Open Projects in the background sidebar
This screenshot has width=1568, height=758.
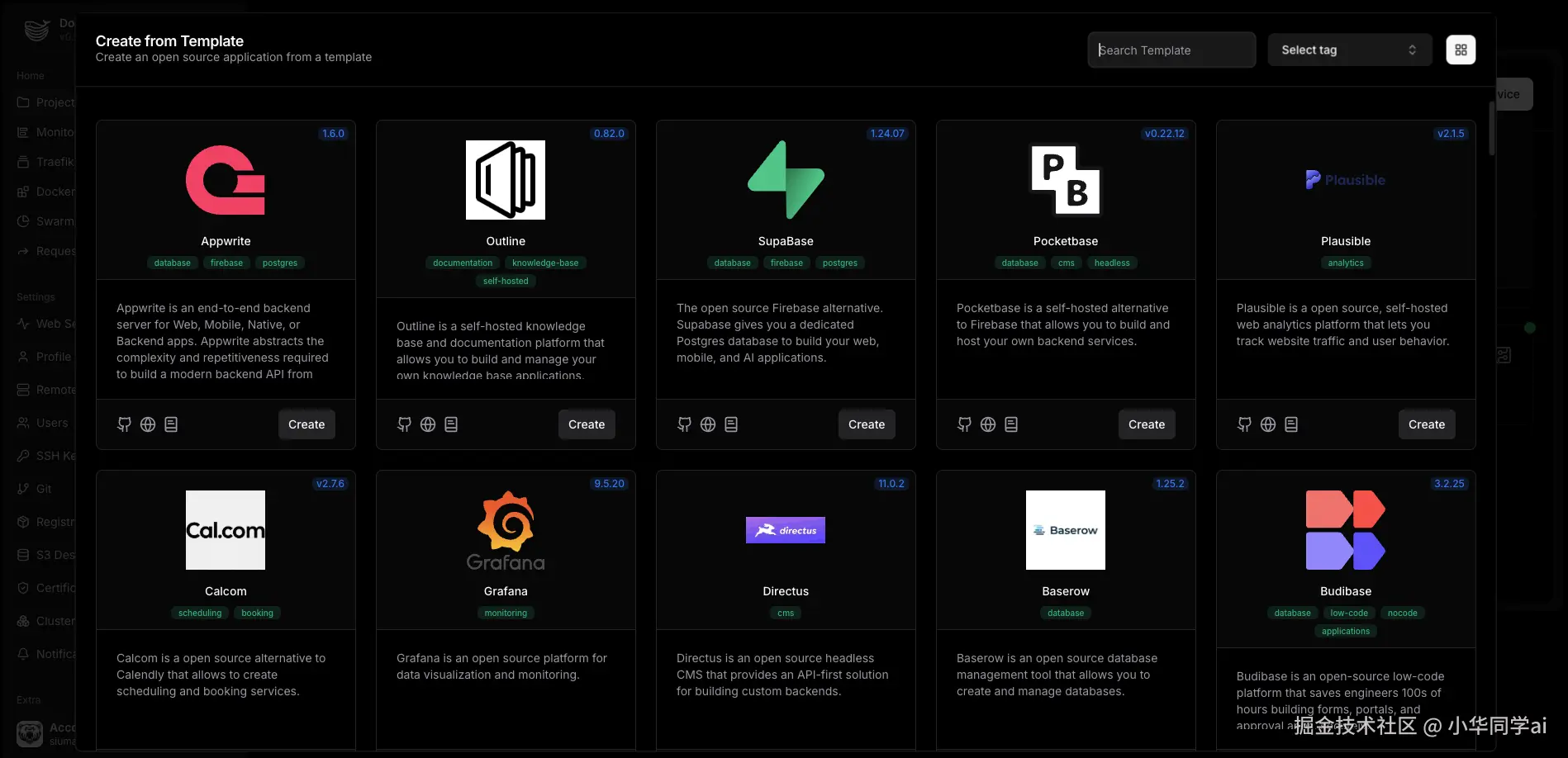(45, 102)
